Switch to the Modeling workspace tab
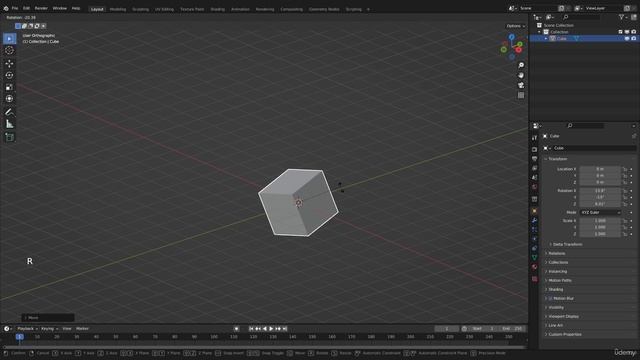The image size is (640, 360). [x=118, y=9]
